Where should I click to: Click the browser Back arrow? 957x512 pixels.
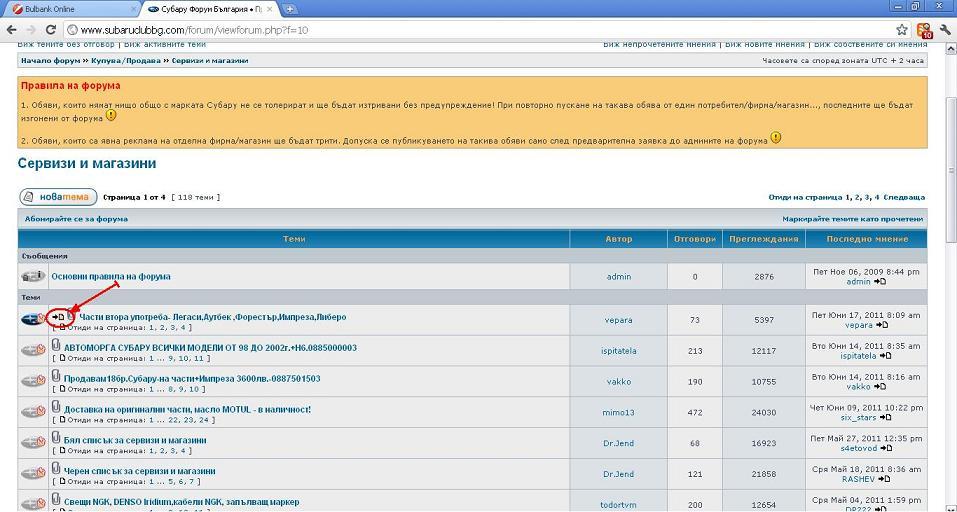12,30
